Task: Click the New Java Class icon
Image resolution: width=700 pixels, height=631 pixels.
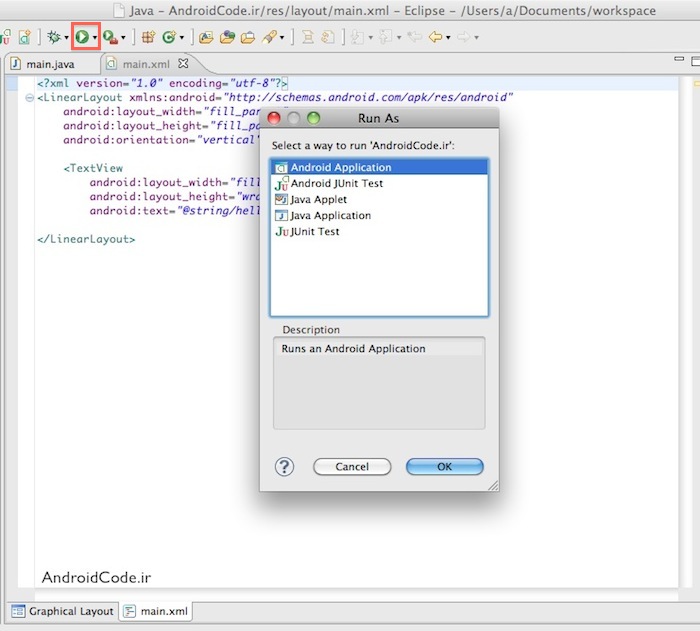Action: (169, 37)
